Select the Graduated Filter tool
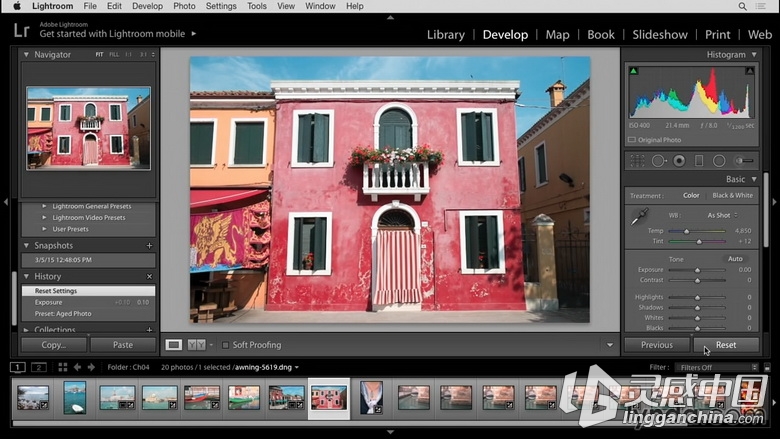Screen dimensions: 780x439 coord(699,161)
